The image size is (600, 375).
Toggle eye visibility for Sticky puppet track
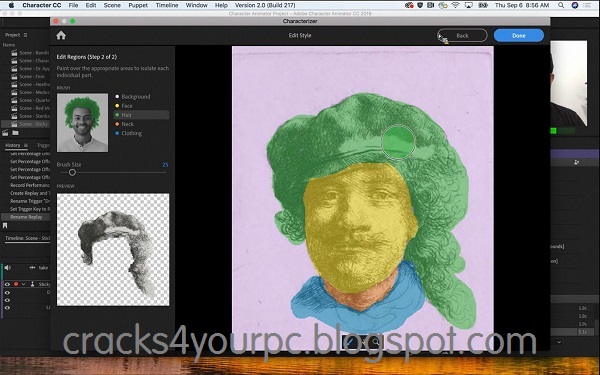click(x=7, y=284)
